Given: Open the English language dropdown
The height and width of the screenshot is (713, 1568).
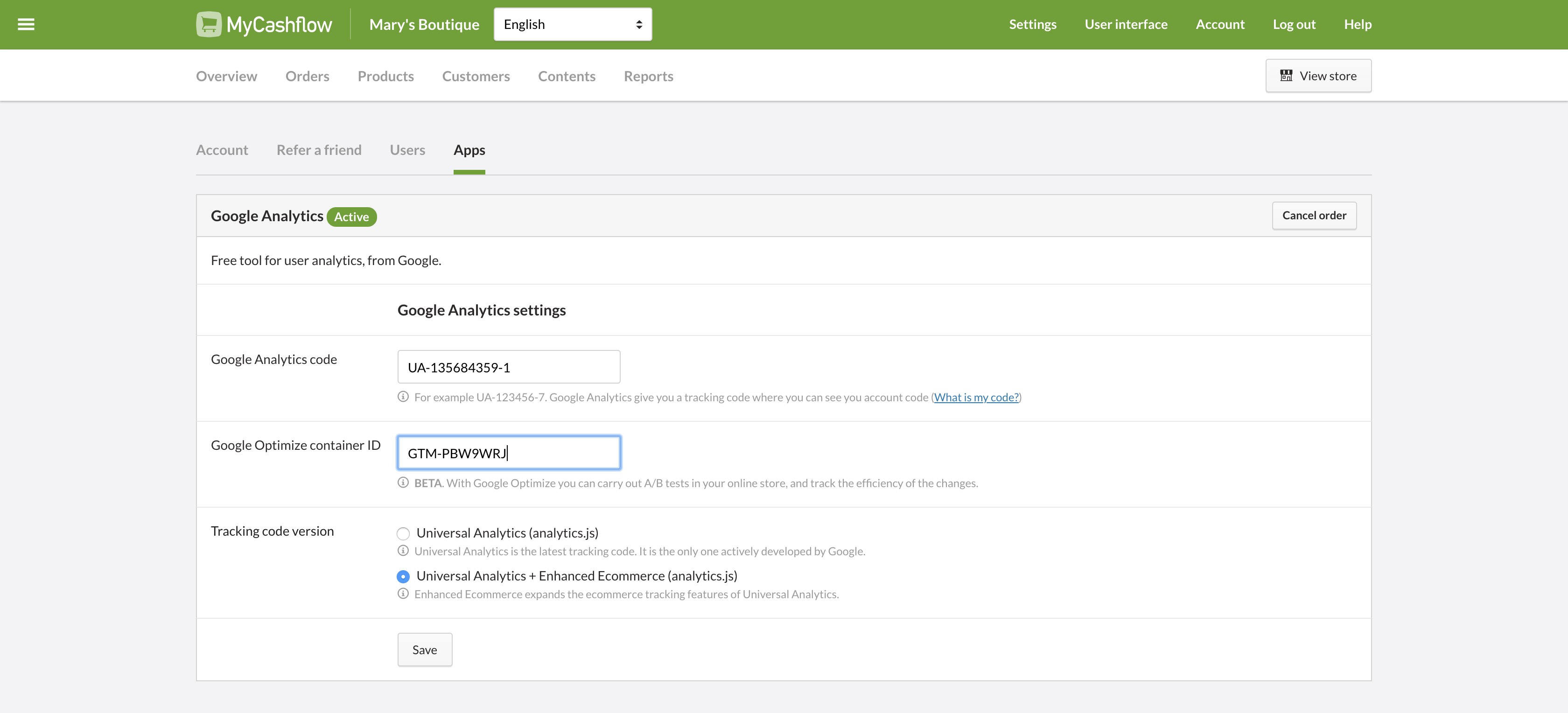Looking at the screenshot, I should point(572,24).
